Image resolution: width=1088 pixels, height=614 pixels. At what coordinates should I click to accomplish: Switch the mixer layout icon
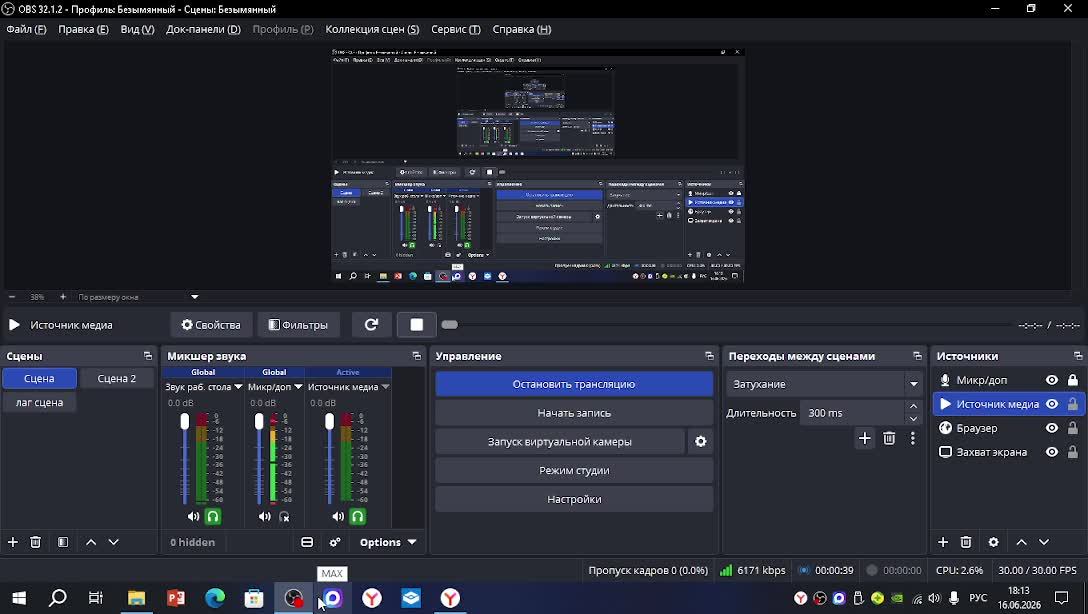(x=307, y=542)
